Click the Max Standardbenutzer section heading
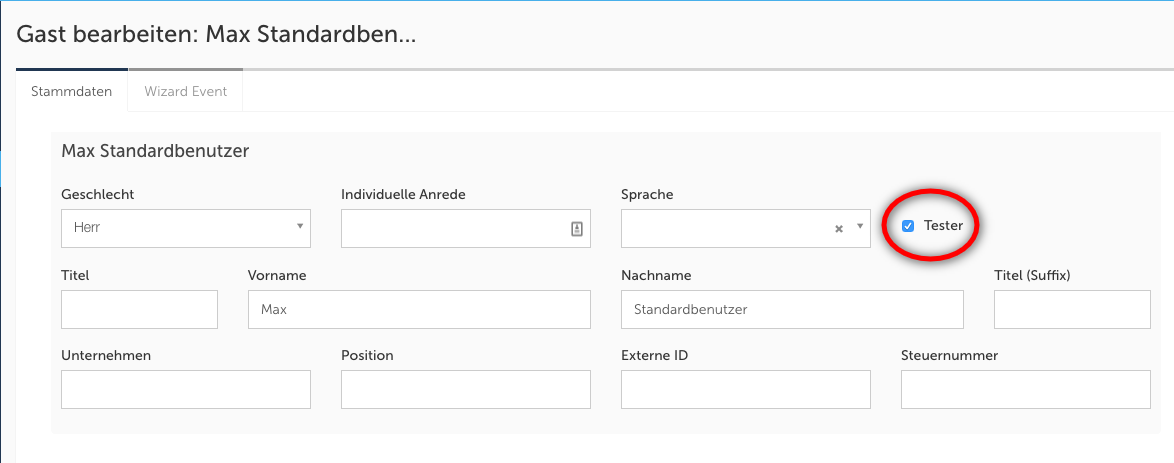 pos(155,151)
